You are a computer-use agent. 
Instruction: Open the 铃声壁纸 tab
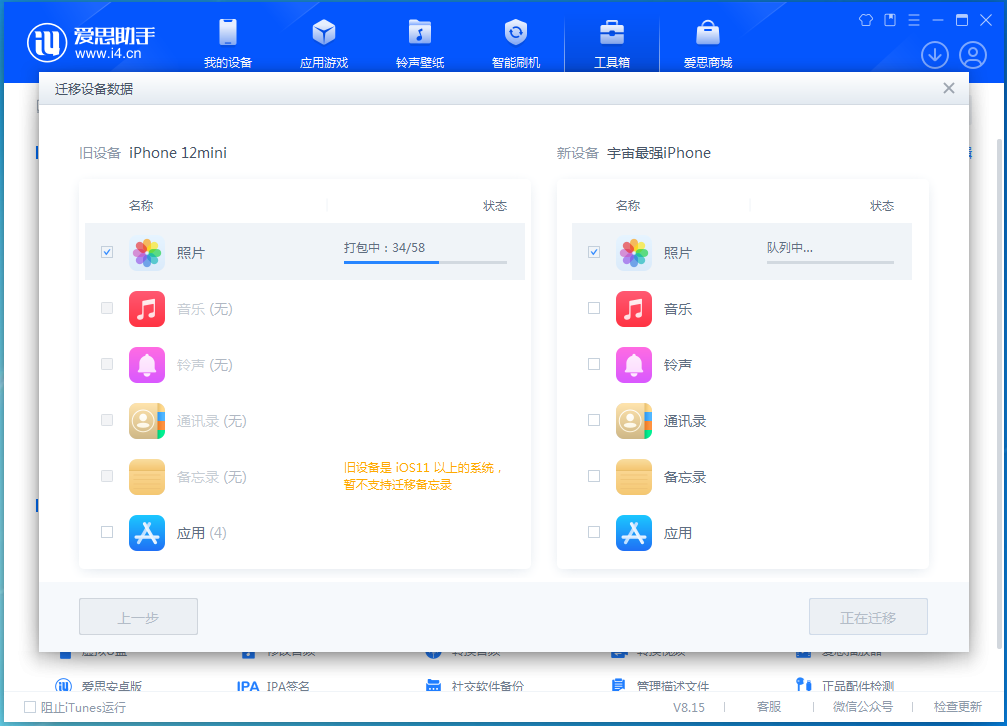point(419,44)
